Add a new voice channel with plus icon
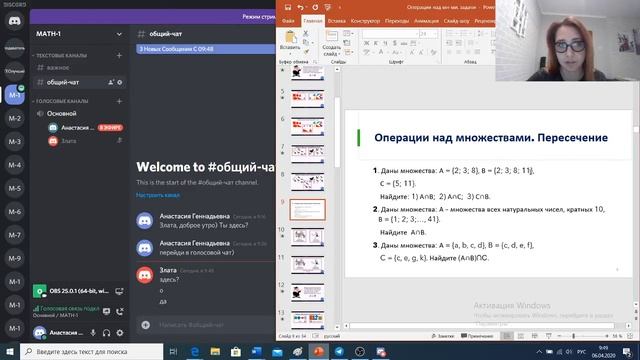 coord(119,101)
